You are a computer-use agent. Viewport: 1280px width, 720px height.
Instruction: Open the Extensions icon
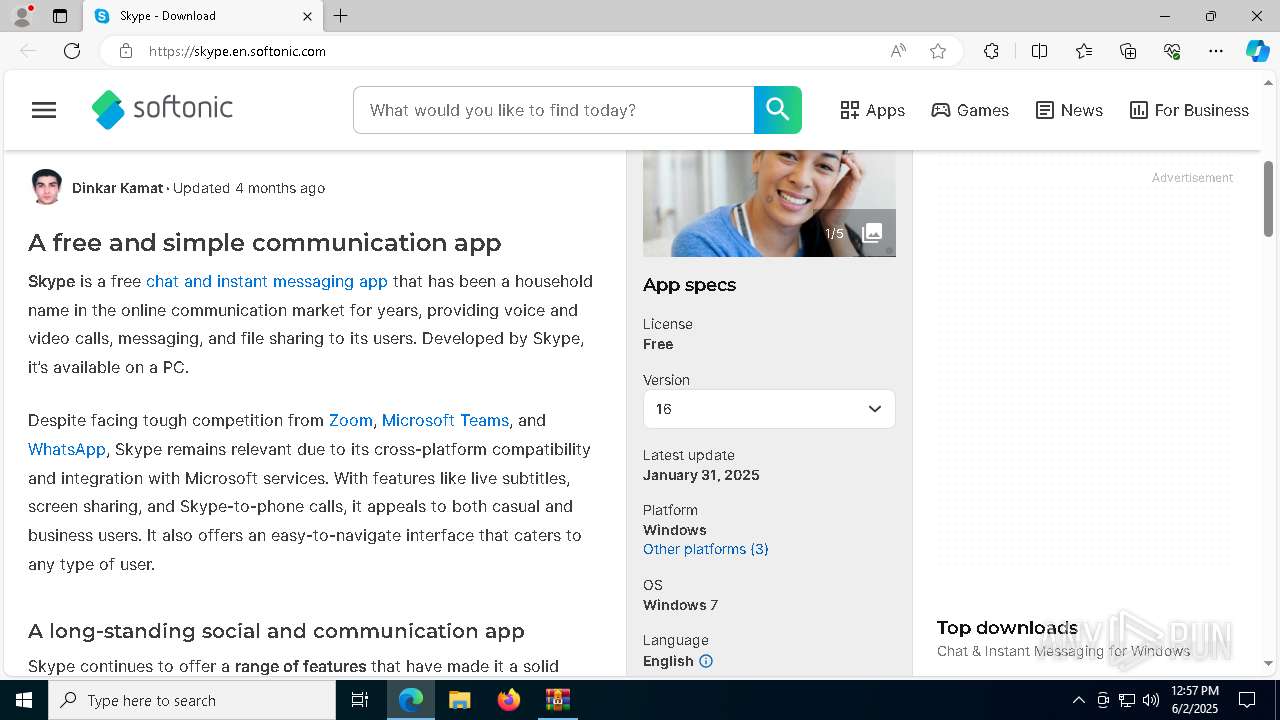pyautogui.click(x=991, y=51)
